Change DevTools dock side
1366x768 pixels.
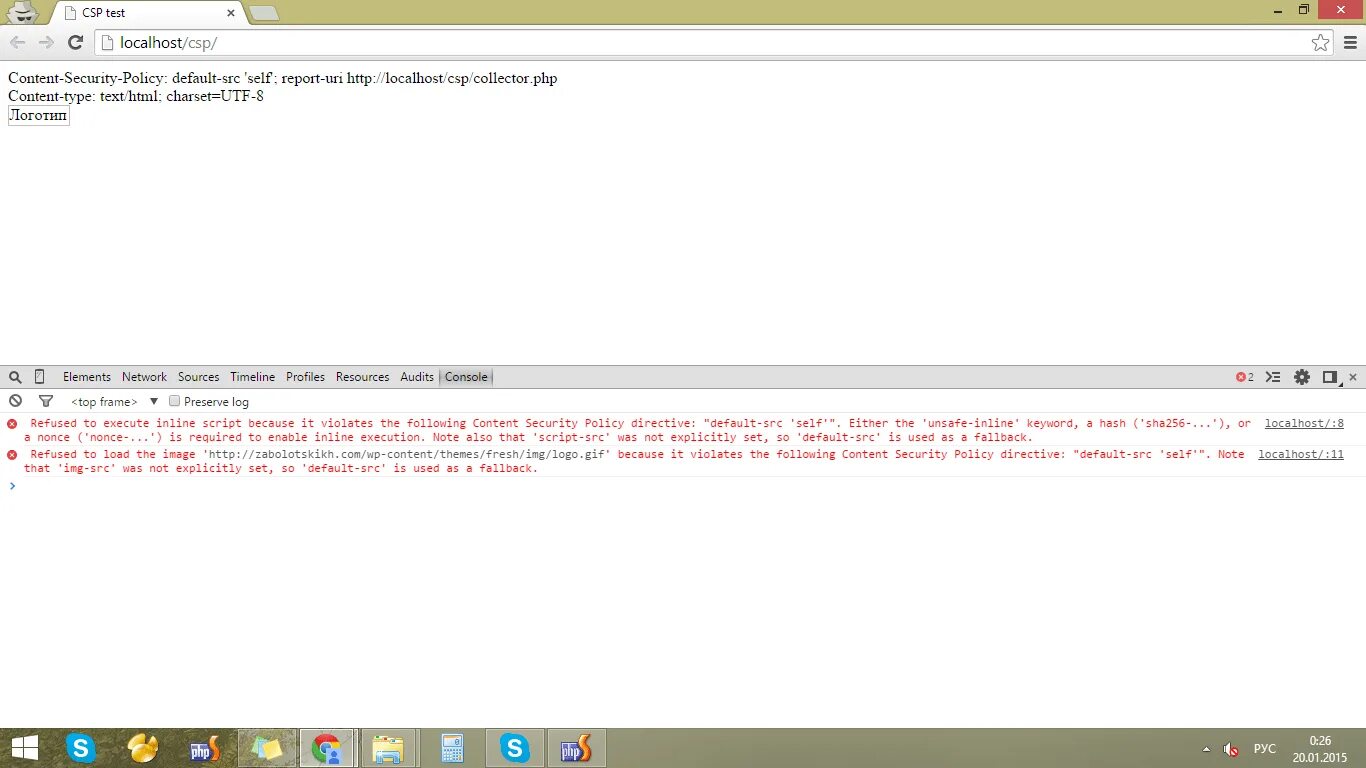[x=1330, y=377]
